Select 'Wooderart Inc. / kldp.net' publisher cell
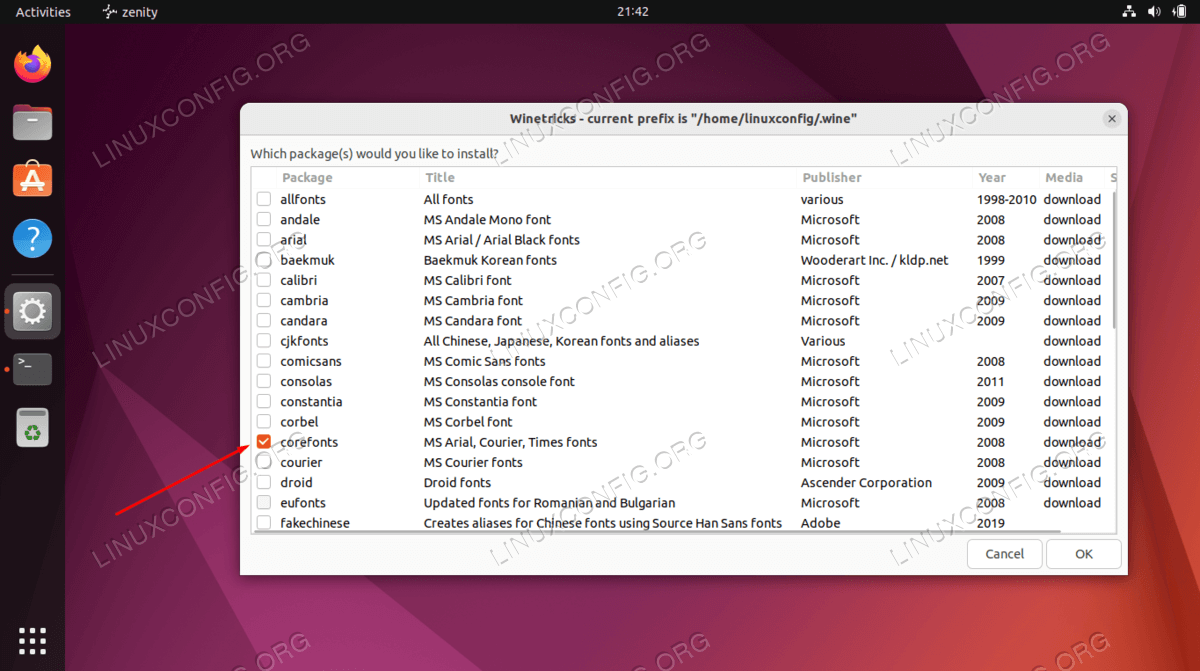This screenshot has height=671, width=1200. pyautogui.click(x=875, y=260)
